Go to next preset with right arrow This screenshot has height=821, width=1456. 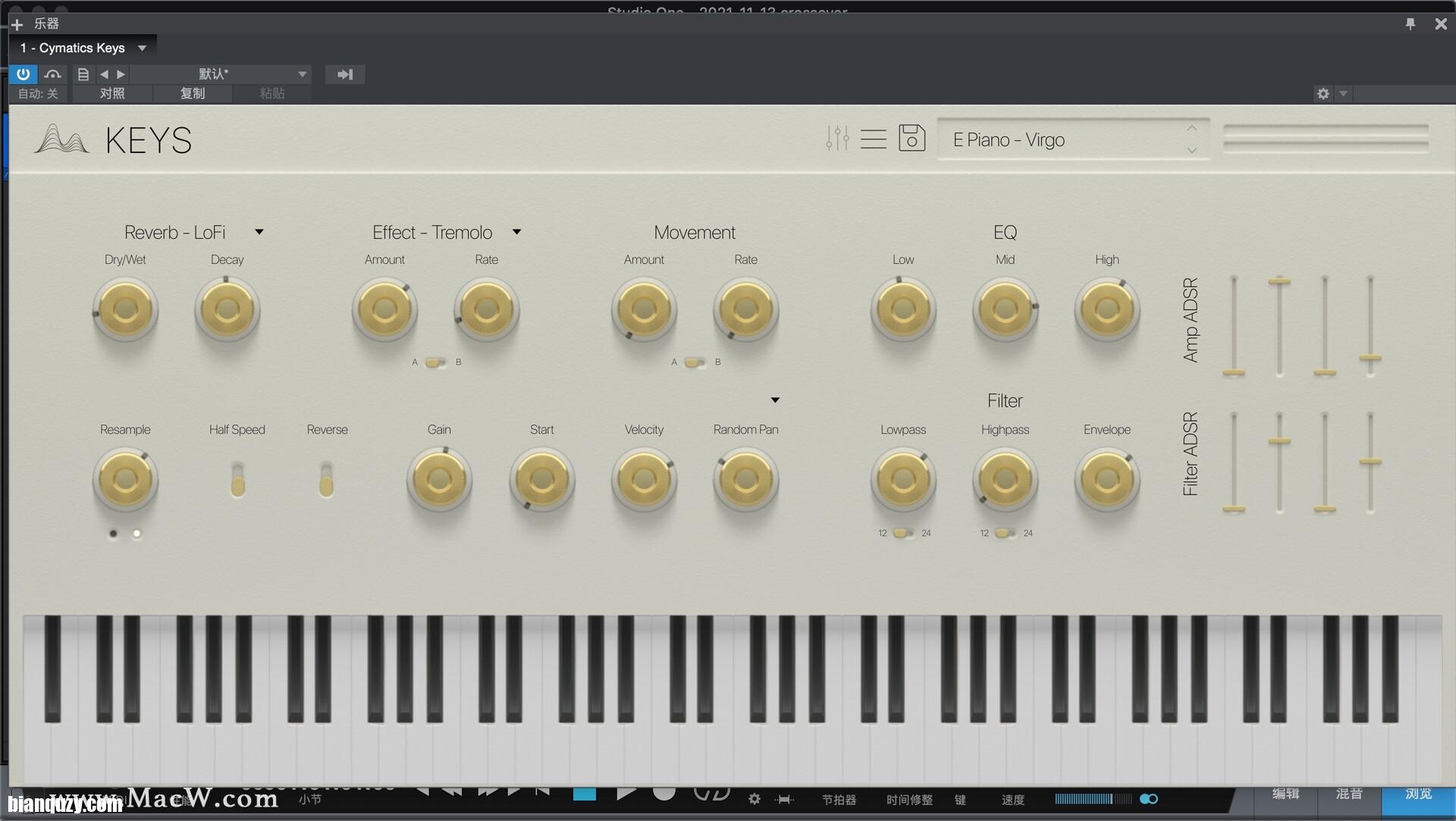pyautogui.click(x=121, y=74)
